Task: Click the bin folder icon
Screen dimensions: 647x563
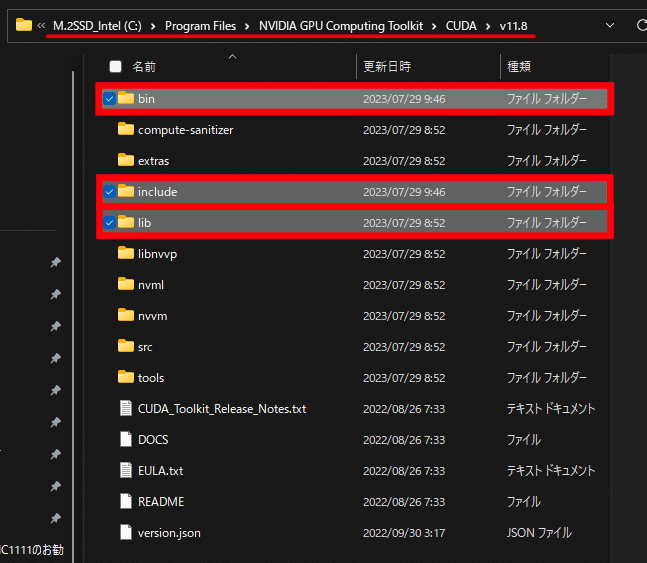Action: pyautogui.click(x=126, y=98)
